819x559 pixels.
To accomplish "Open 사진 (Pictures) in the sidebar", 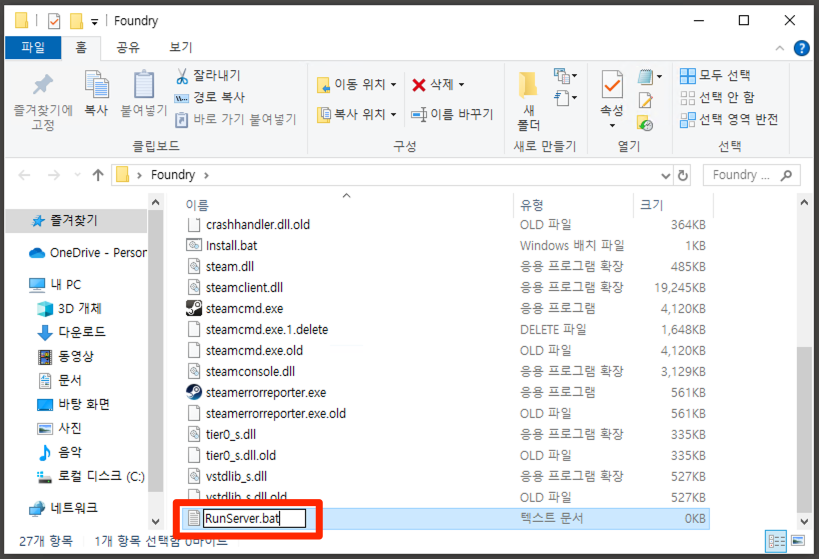I will click(60, 429).
